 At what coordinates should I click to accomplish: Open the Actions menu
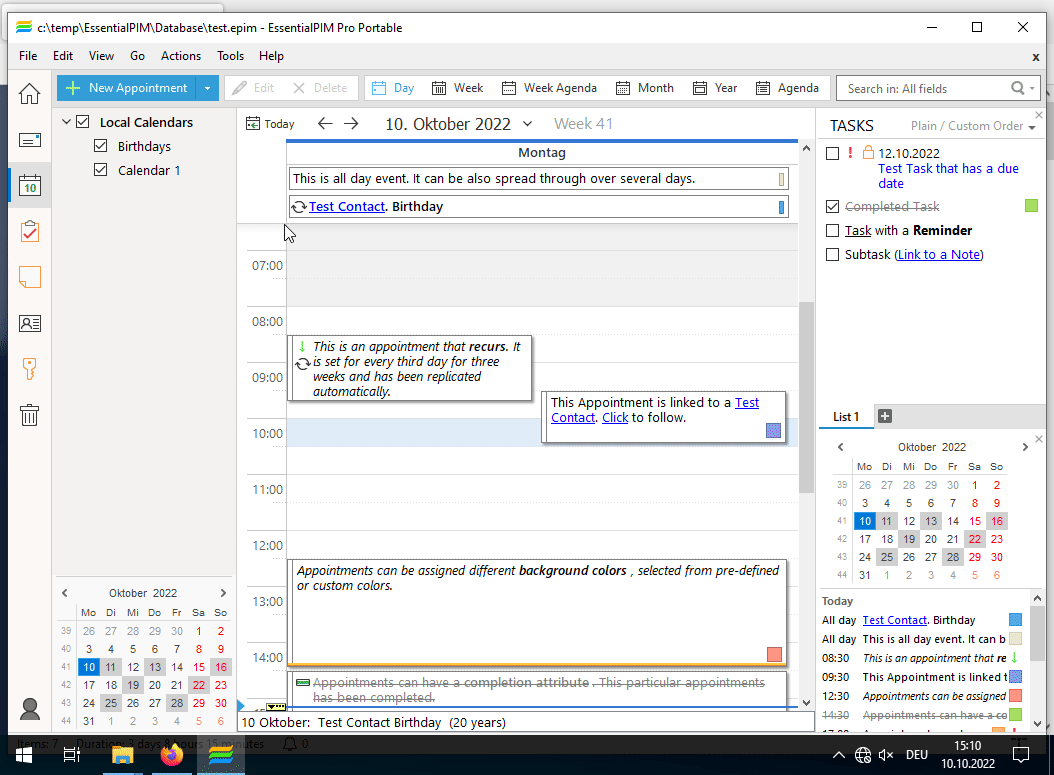pos(181,56)
